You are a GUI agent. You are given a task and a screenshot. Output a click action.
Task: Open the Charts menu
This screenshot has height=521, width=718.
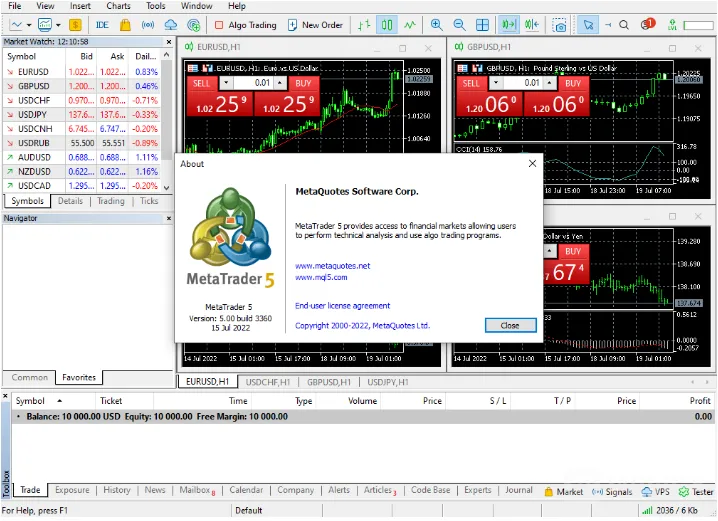pos(118,6)
